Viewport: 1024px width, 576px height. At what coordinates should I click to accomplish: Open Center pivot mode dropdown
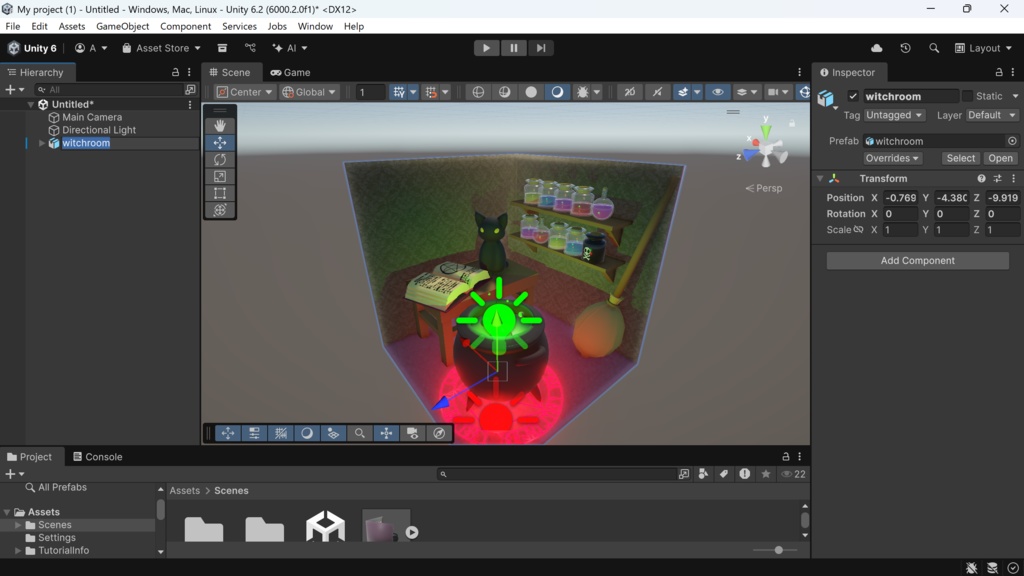pyautogui.click(x=245, y=92)
